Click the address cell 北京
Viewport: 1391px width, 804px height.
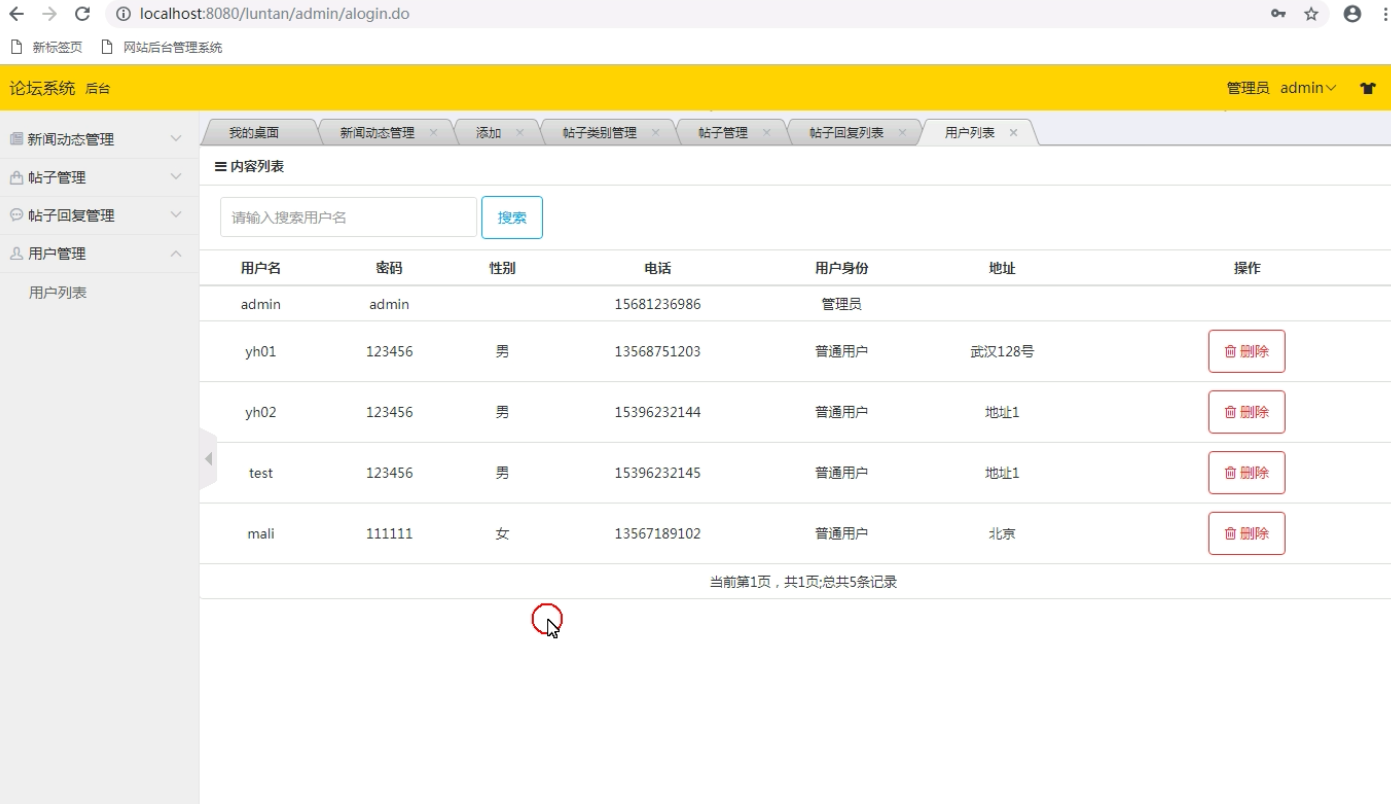tap(1002, 533)
